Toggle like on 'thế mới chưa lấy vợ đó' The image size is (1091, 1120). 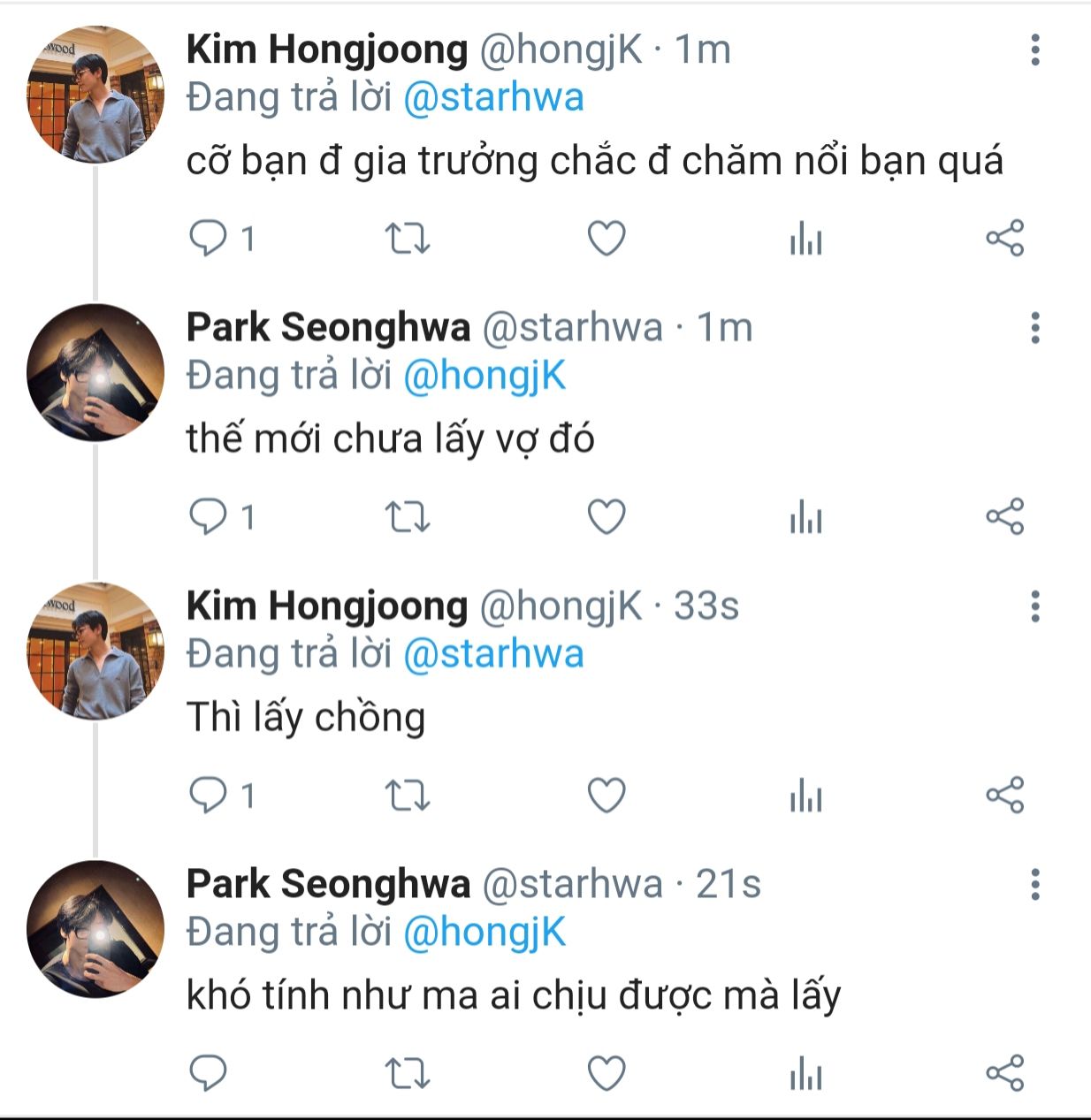pyautogui.click(x=607, y=517)
